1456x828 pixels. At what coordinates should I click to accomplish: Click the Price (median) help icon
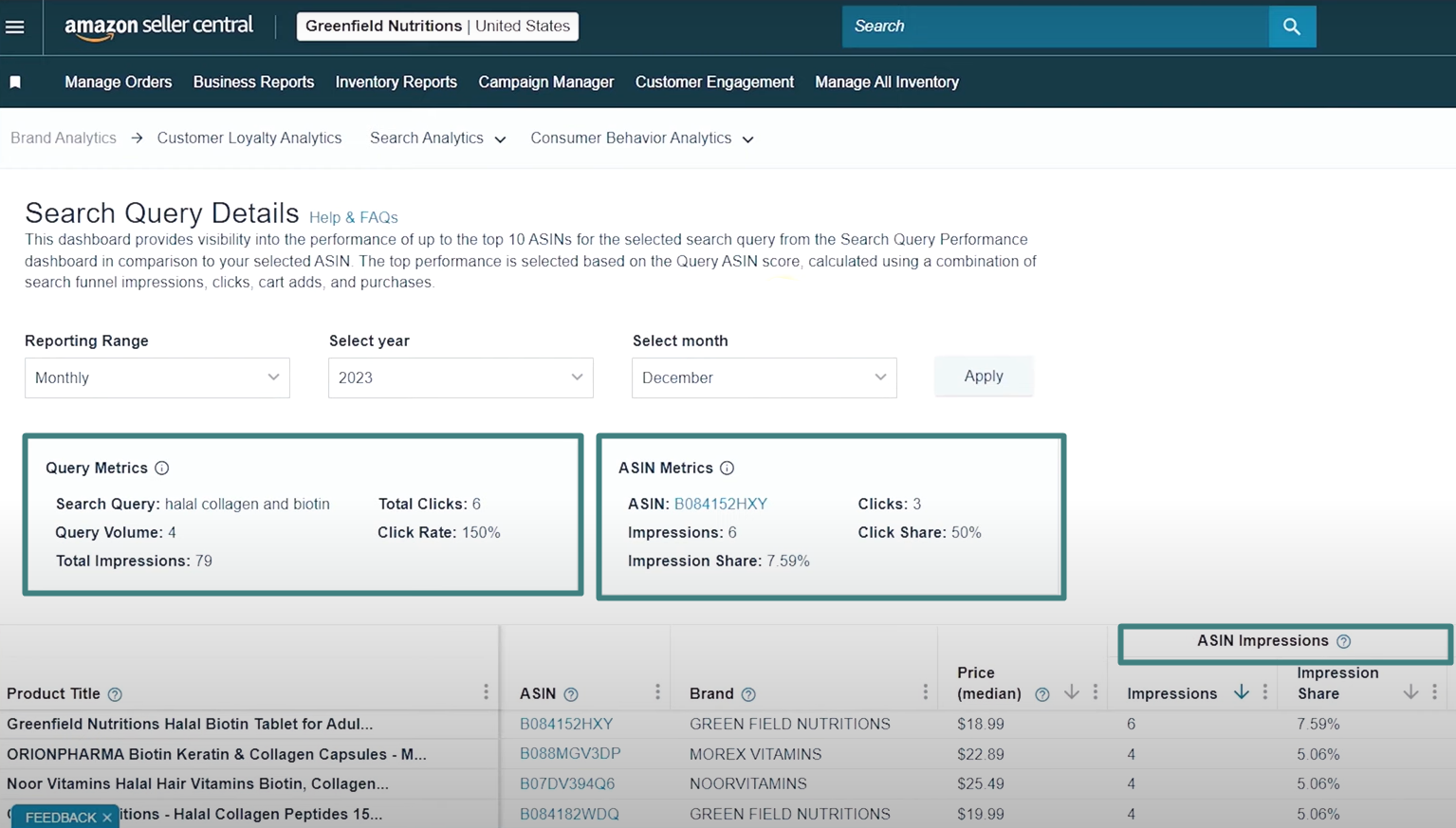[1041, 694]
